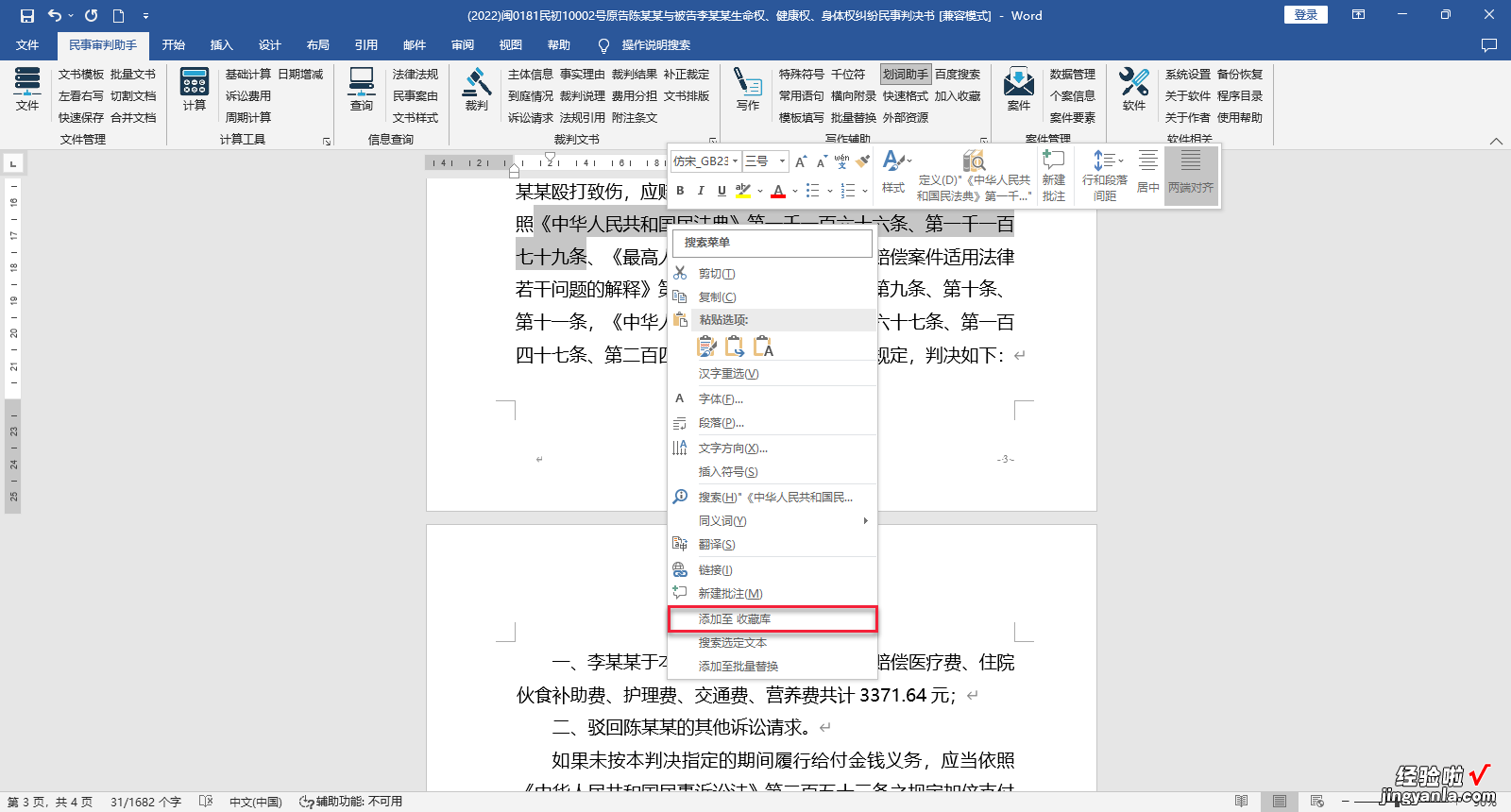Image resolution: width=1511 pixels, height=812 pixels.
Task: Click the 百度搜索 ribbon button
Action: (958, 74)
